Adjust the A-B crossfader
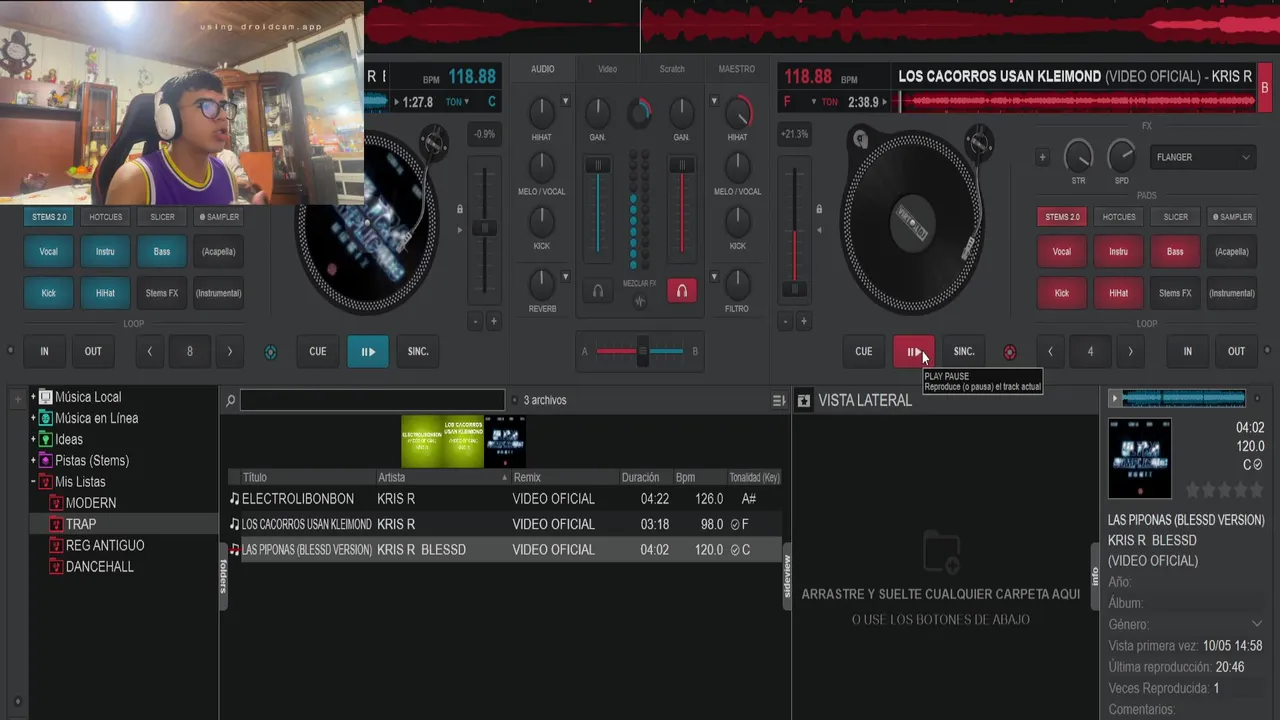Viewport: 1280px width, 720px height. click(642, 351)
